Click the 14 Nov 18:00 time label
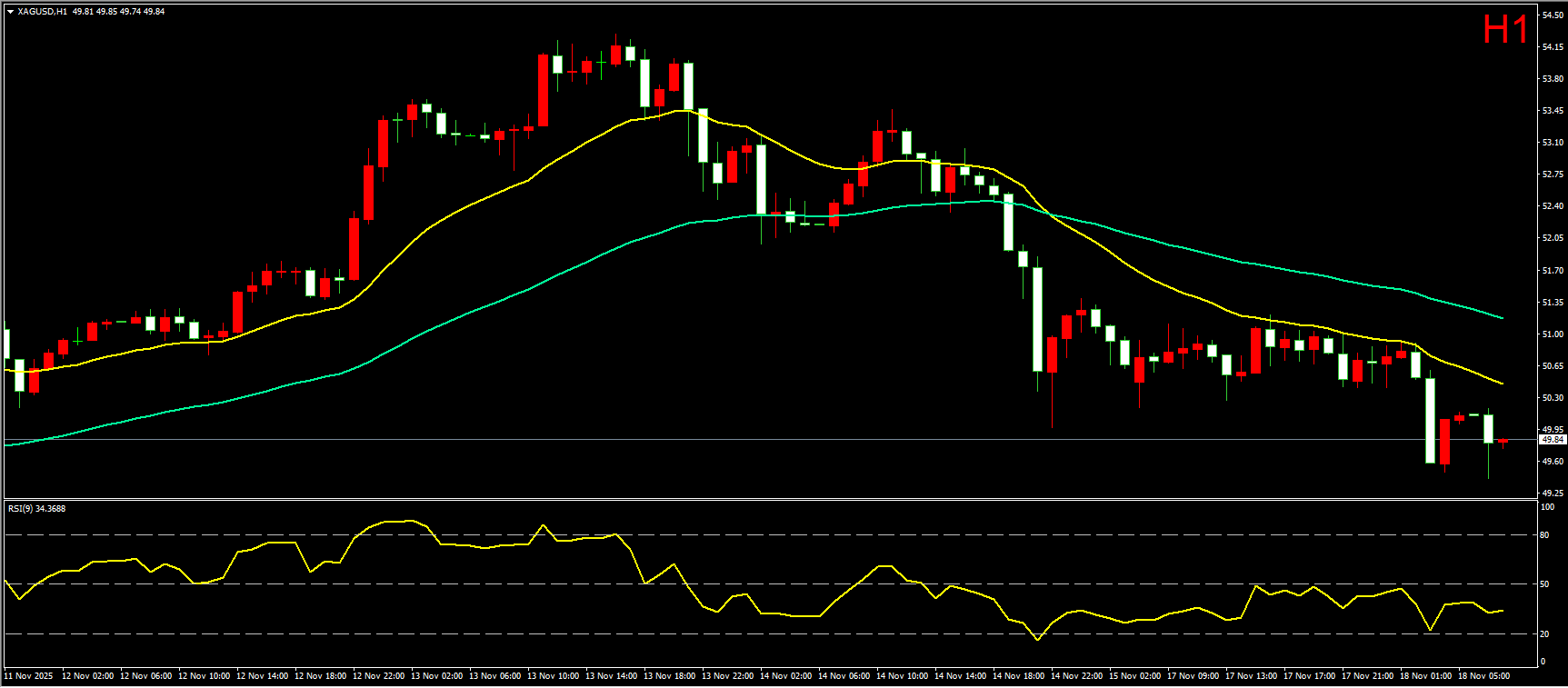The width and height of the screenshot is (1568, 688). tap(1018, 676)
